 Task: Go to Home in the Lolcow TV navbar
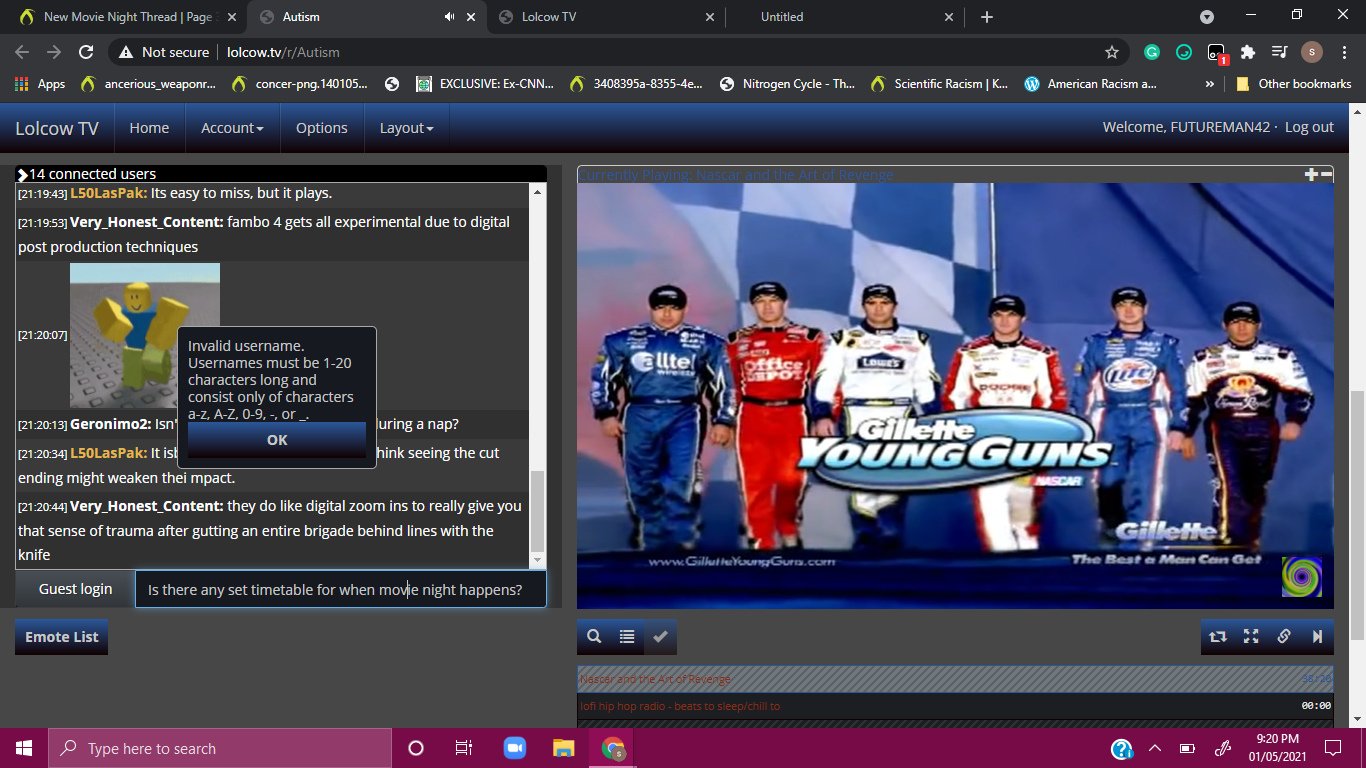click(x=149, y=128)
